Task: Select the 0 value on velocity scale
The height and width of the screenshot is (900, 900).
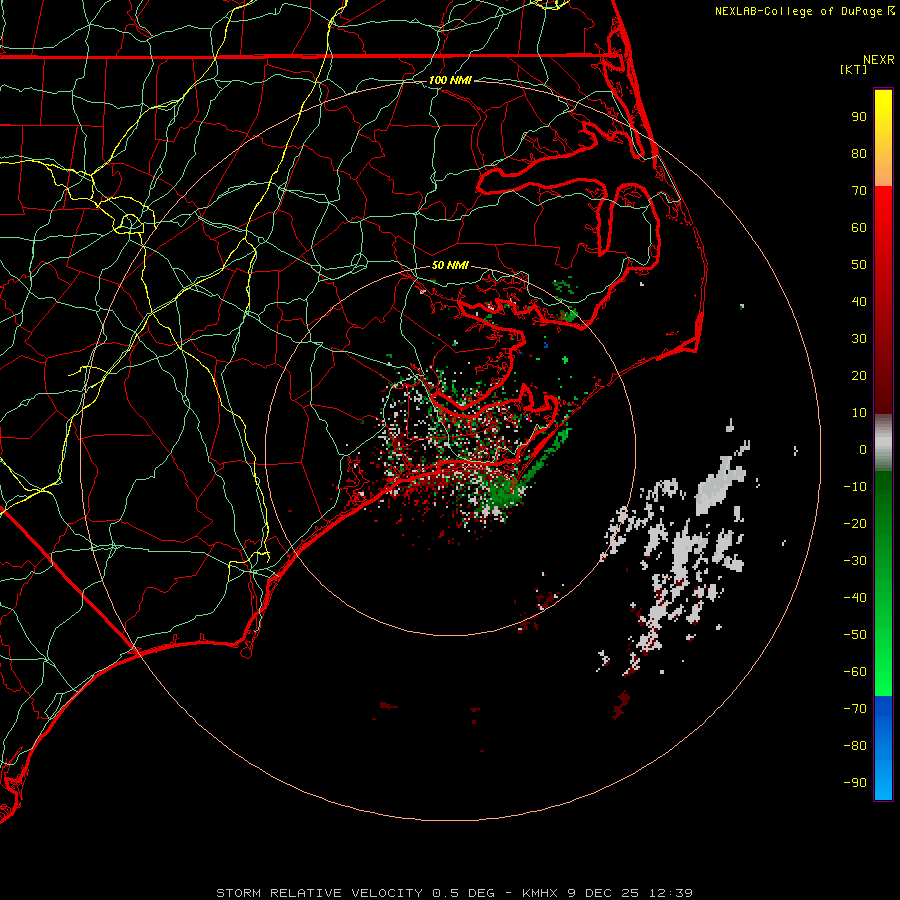Action: point(863,449)
